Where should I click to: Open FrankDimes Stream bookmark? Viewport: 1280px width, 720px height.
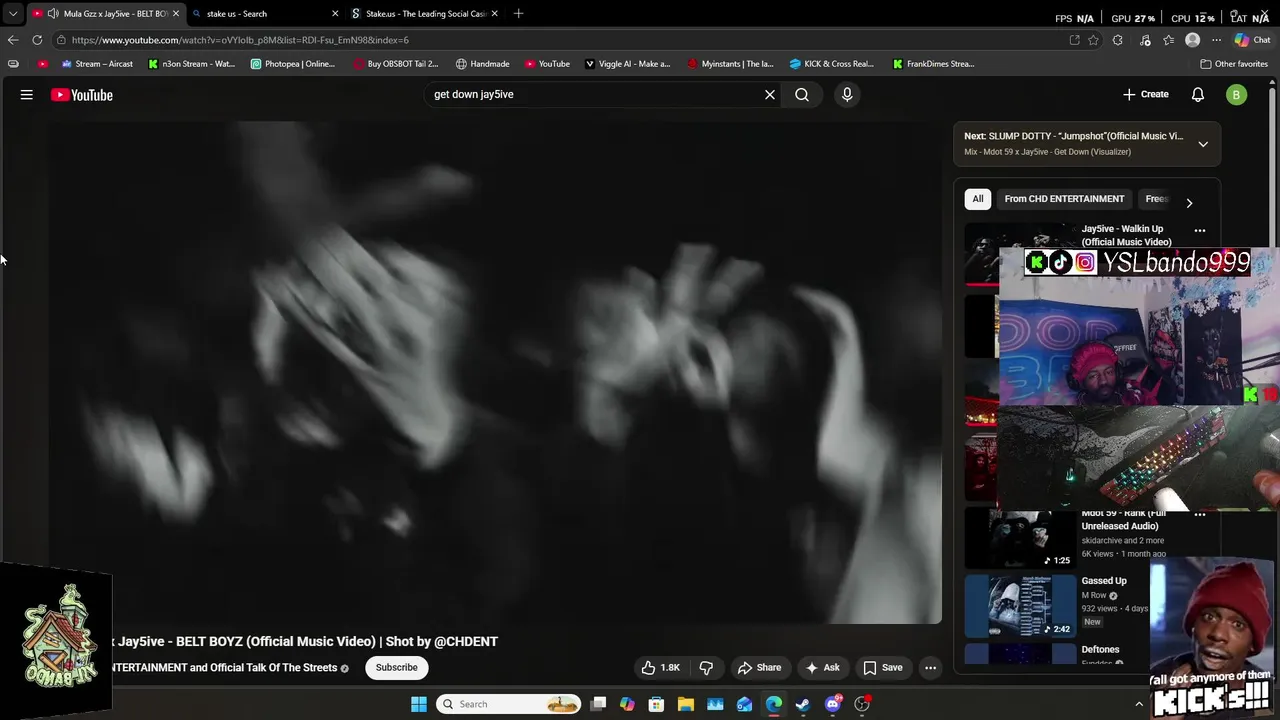934,64
